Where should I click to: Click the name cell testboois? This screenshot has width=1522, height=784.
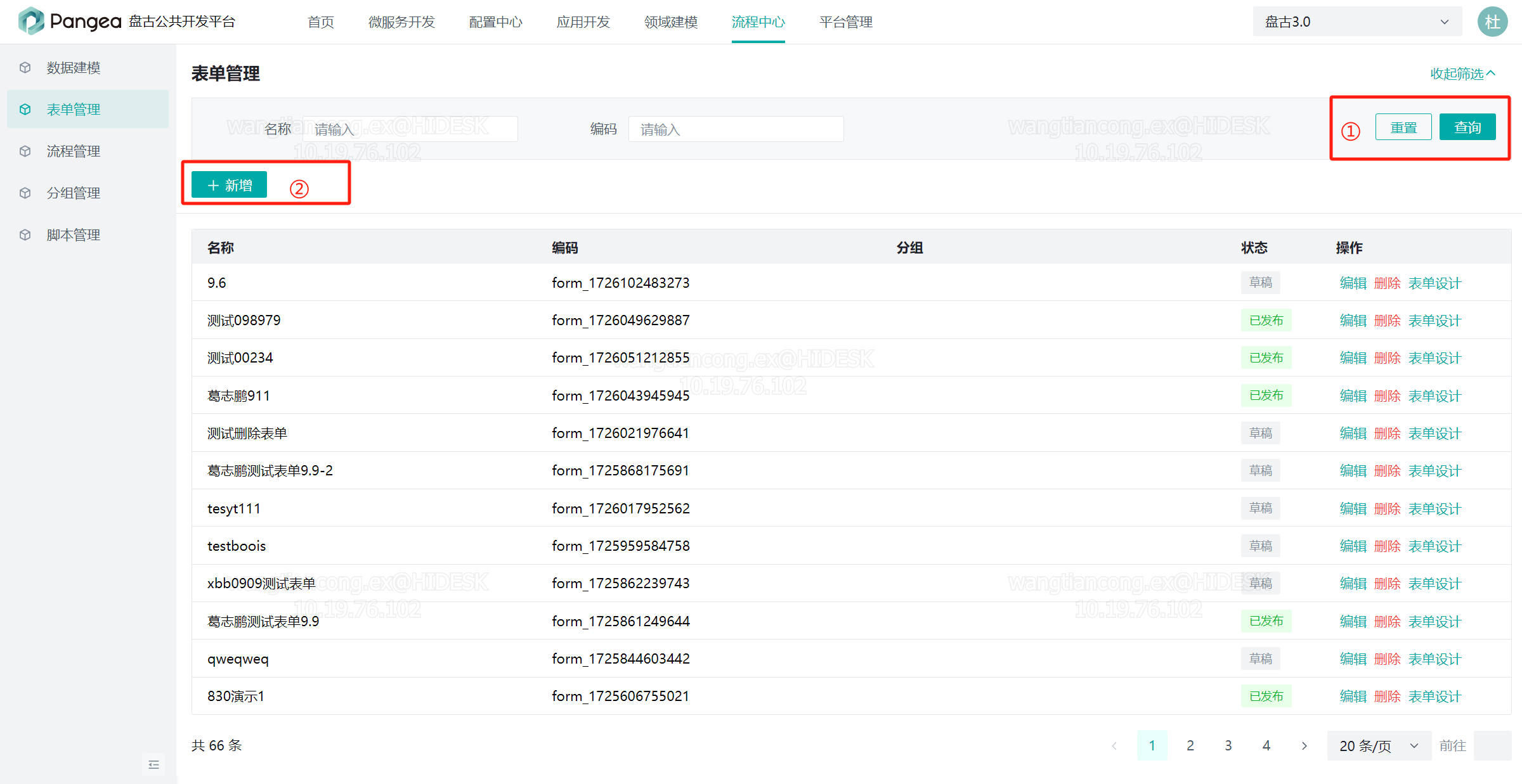[237, 546]
